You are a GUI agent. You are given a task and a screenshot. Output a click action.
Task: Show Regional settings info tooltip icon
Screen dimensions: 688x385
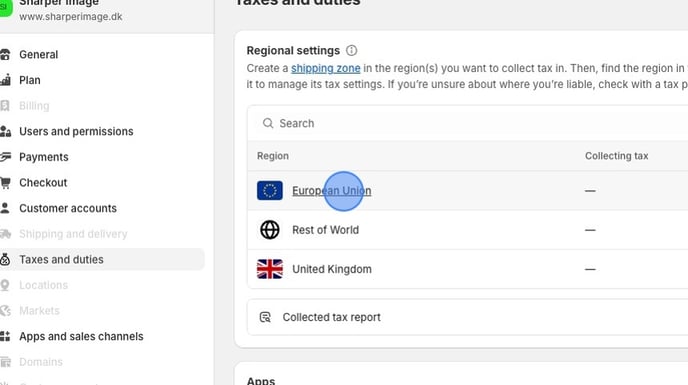[x=351, y=50]
